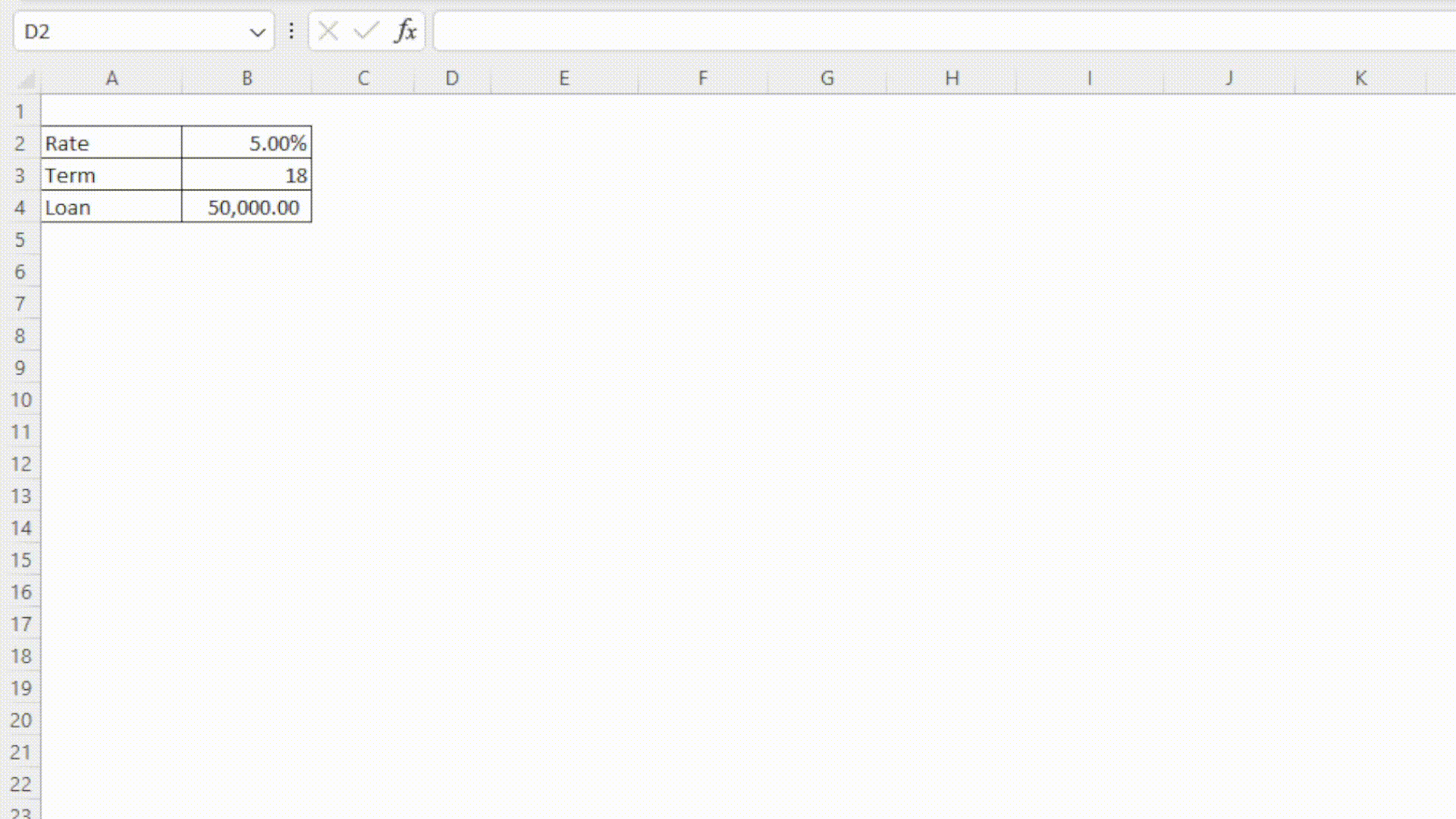Select row 2 header
The image size is (1456, 819).
[x=20, y=143]
